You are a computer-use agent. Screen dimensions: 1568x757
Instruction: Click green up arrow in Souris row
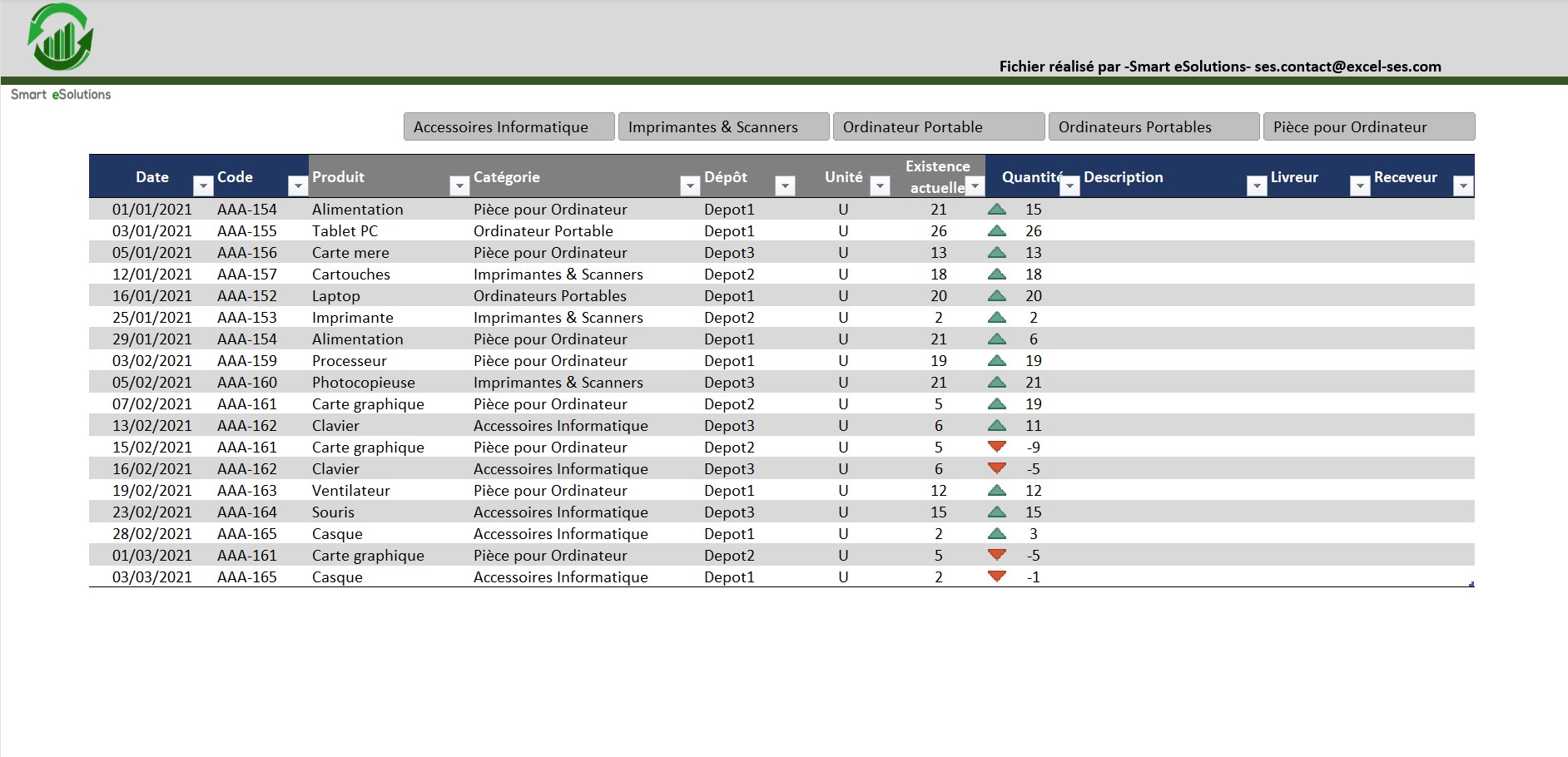[996, 512]
